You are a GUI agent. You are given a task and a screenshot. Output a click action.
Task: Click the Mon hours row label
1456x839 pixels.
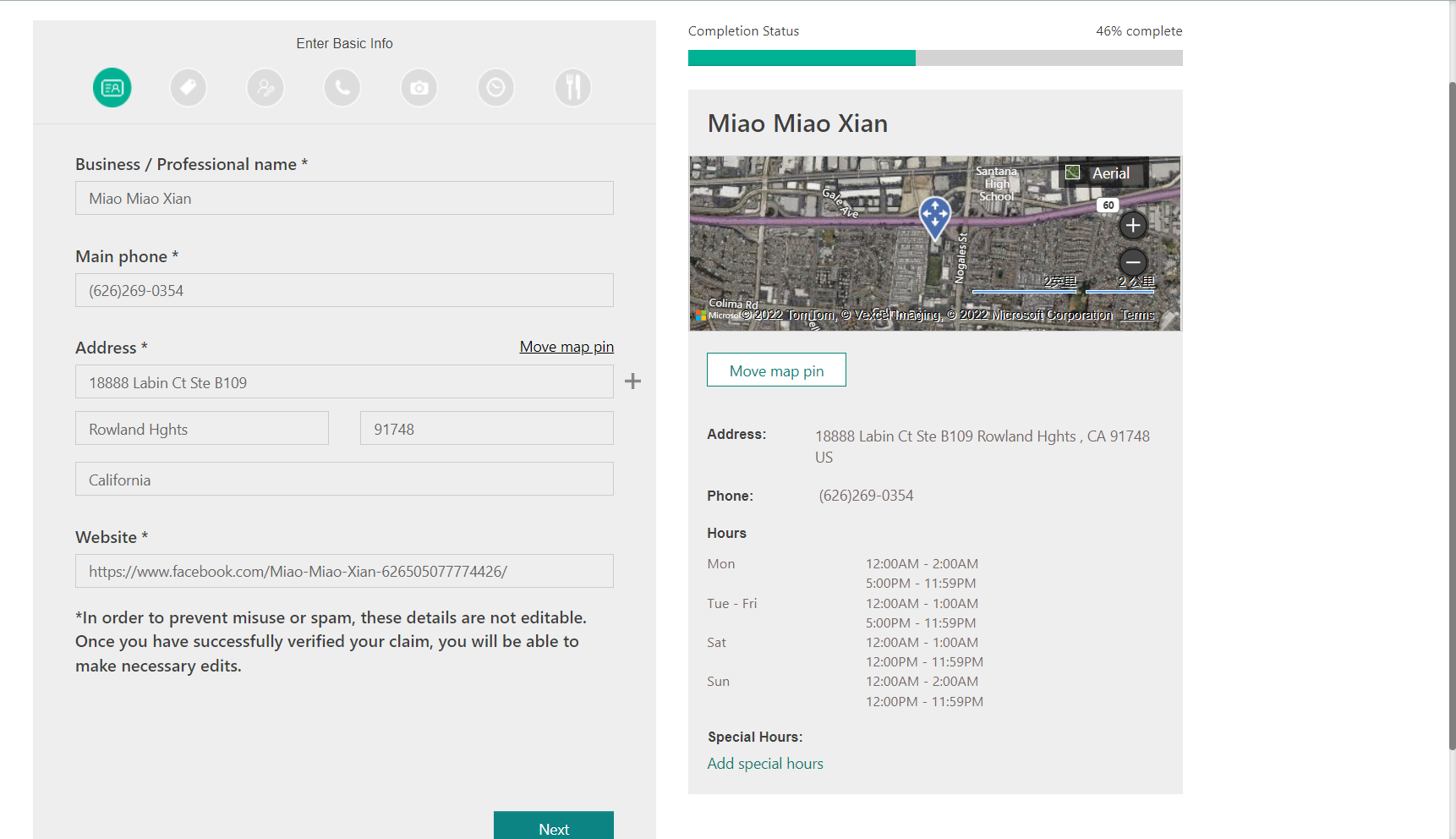pos(721,564)
